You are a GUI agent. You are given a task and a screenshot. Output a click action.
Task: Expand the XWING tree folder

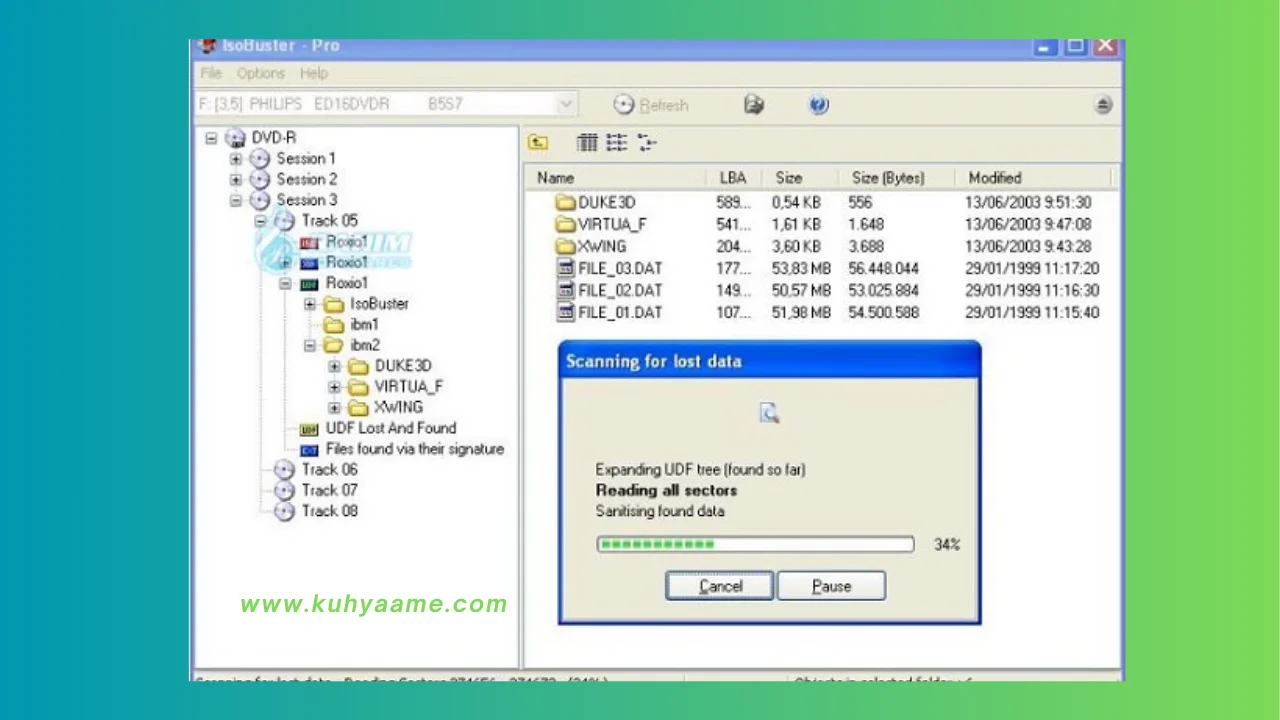334,408
